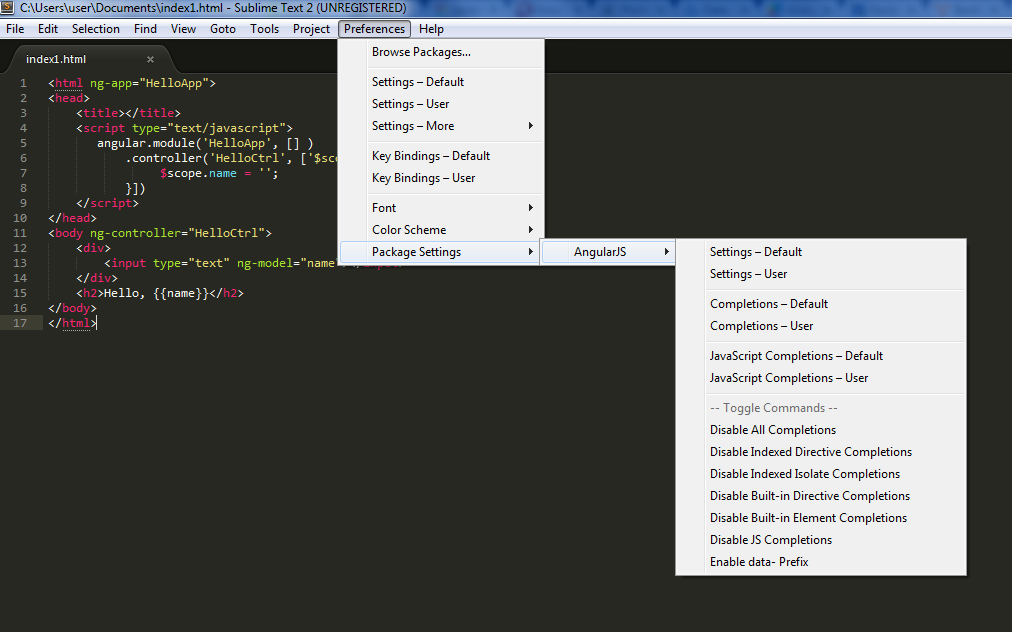Toggle Disable Indexed Directive Completions

[821, 452]
